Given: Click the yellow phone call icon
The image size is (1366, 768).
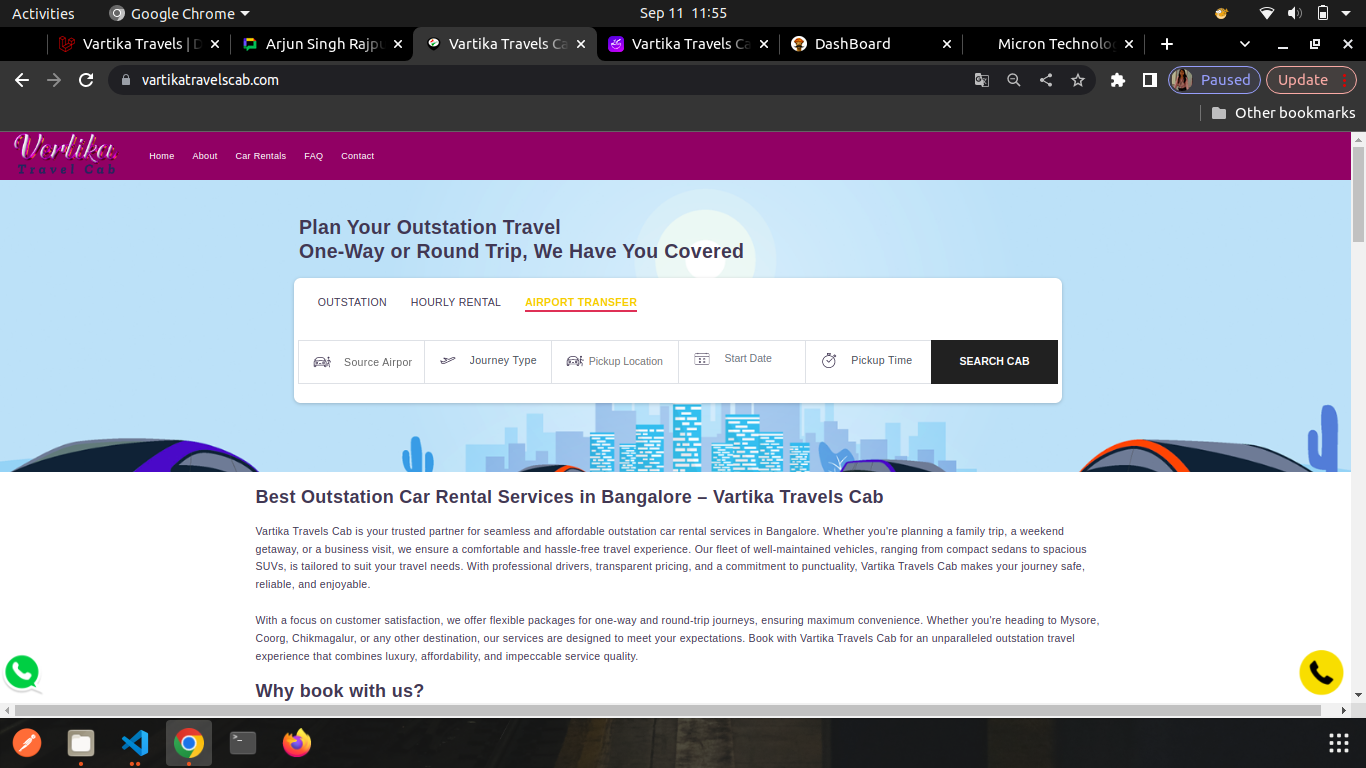Looking at the screenshot, I should pos(1321,672).
